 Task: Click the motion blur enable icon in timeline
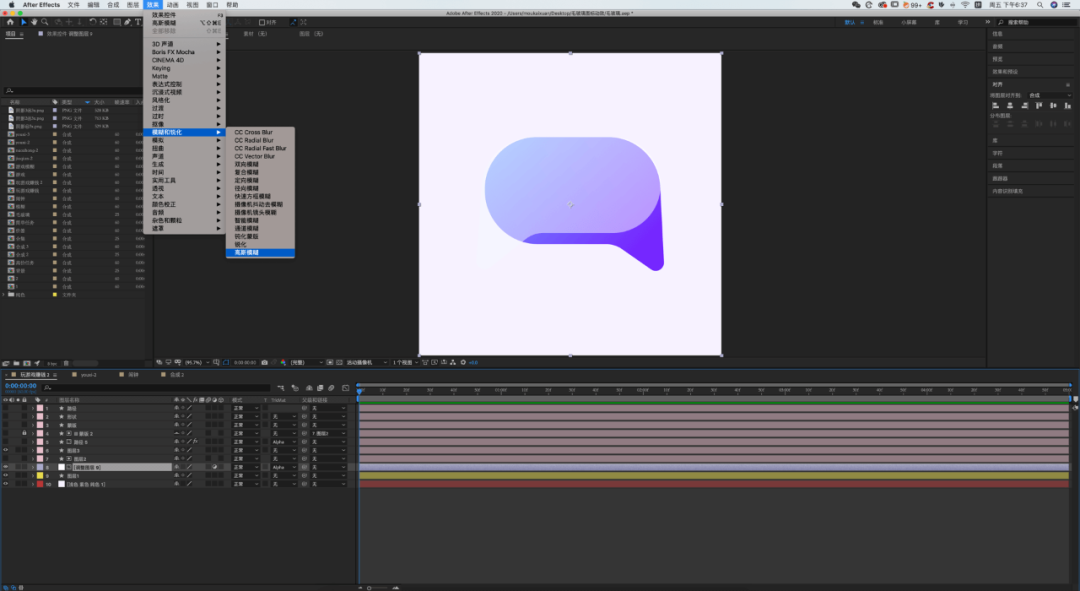tap(331, 388)
